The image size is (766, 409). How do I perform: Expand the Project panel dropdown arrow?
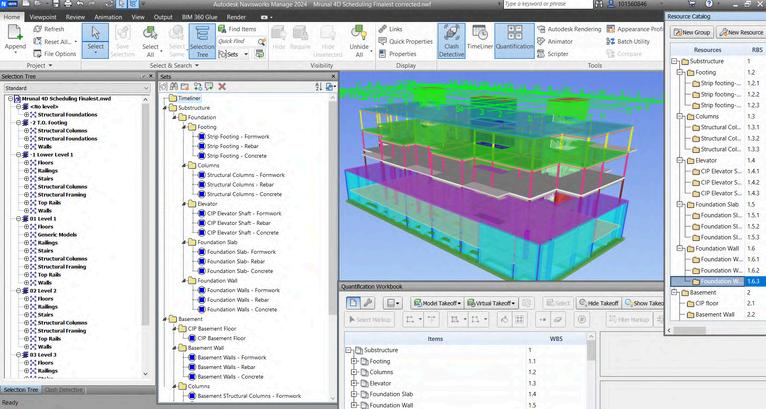50,65
